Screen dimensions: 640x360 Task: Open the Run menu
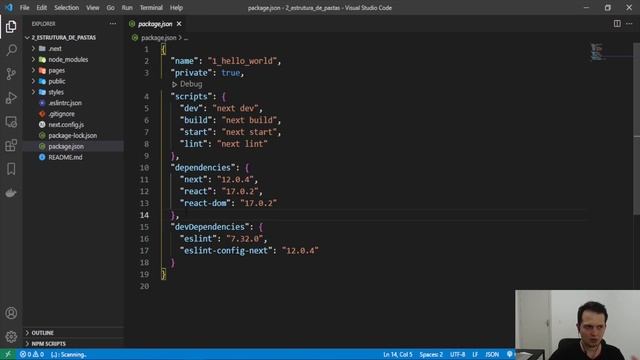tap(127, 8)
